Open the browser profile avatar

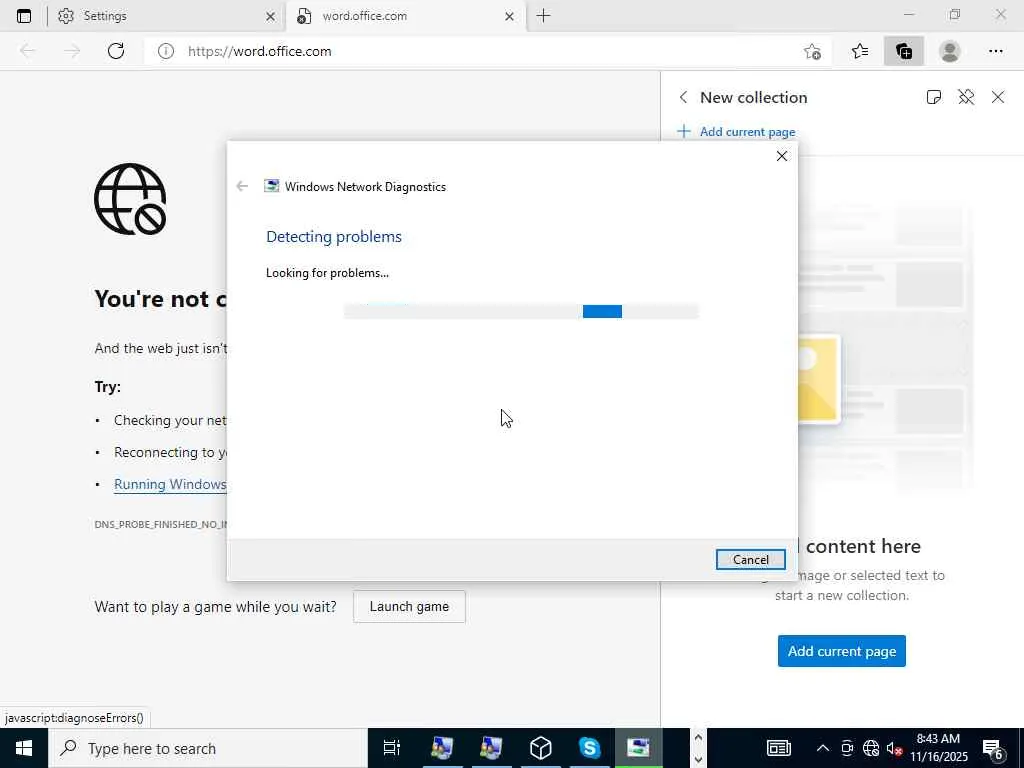950,51
